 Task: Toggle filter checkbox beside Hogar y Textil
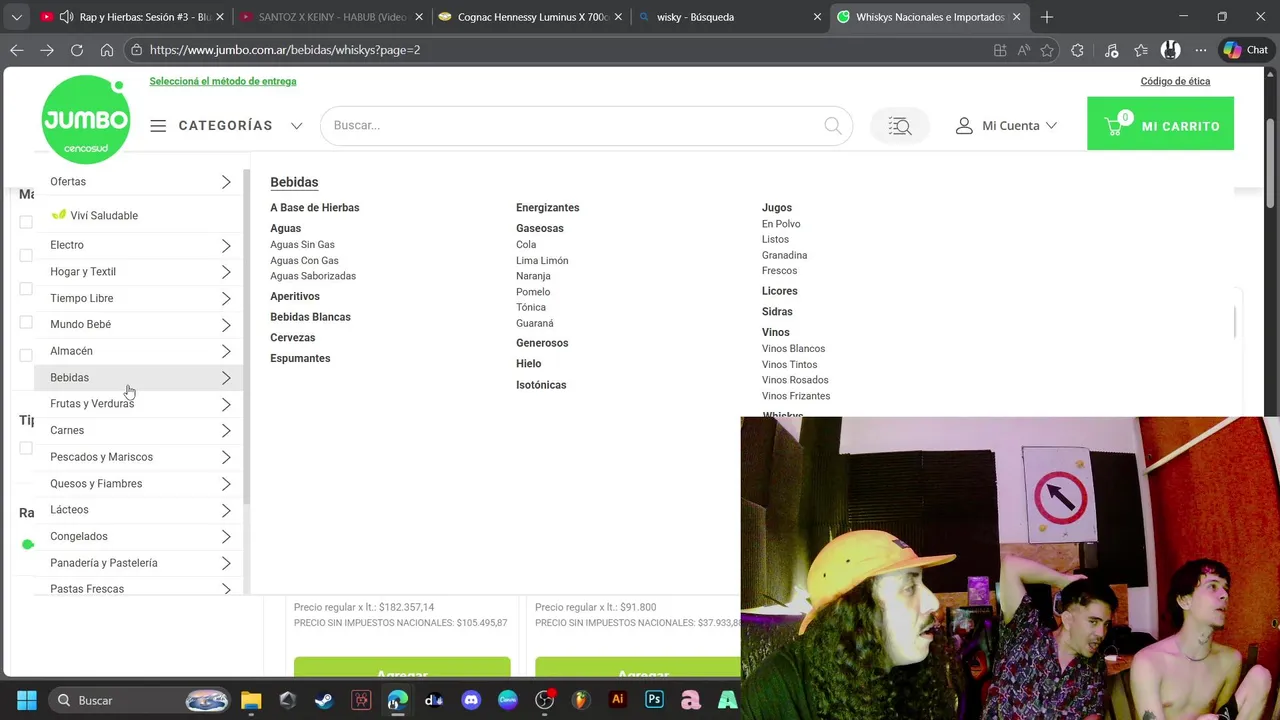26,256
